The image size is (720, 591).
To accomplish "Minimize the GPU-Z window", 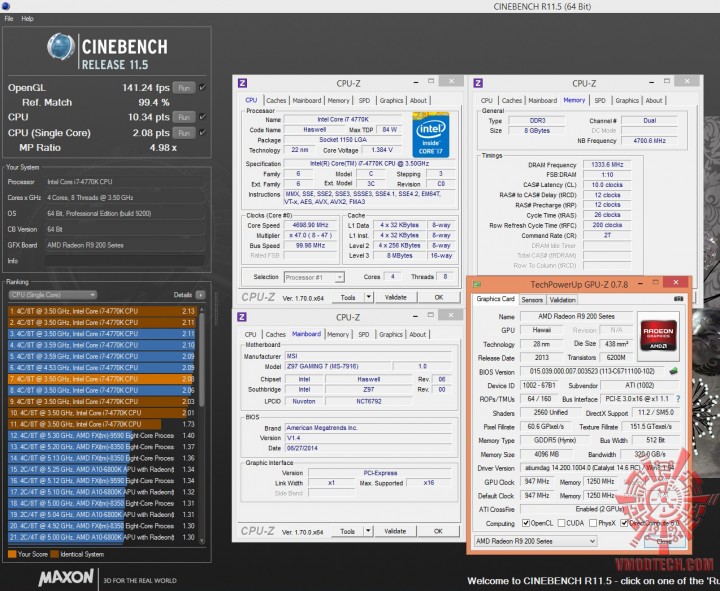I will tap(641, 282).
